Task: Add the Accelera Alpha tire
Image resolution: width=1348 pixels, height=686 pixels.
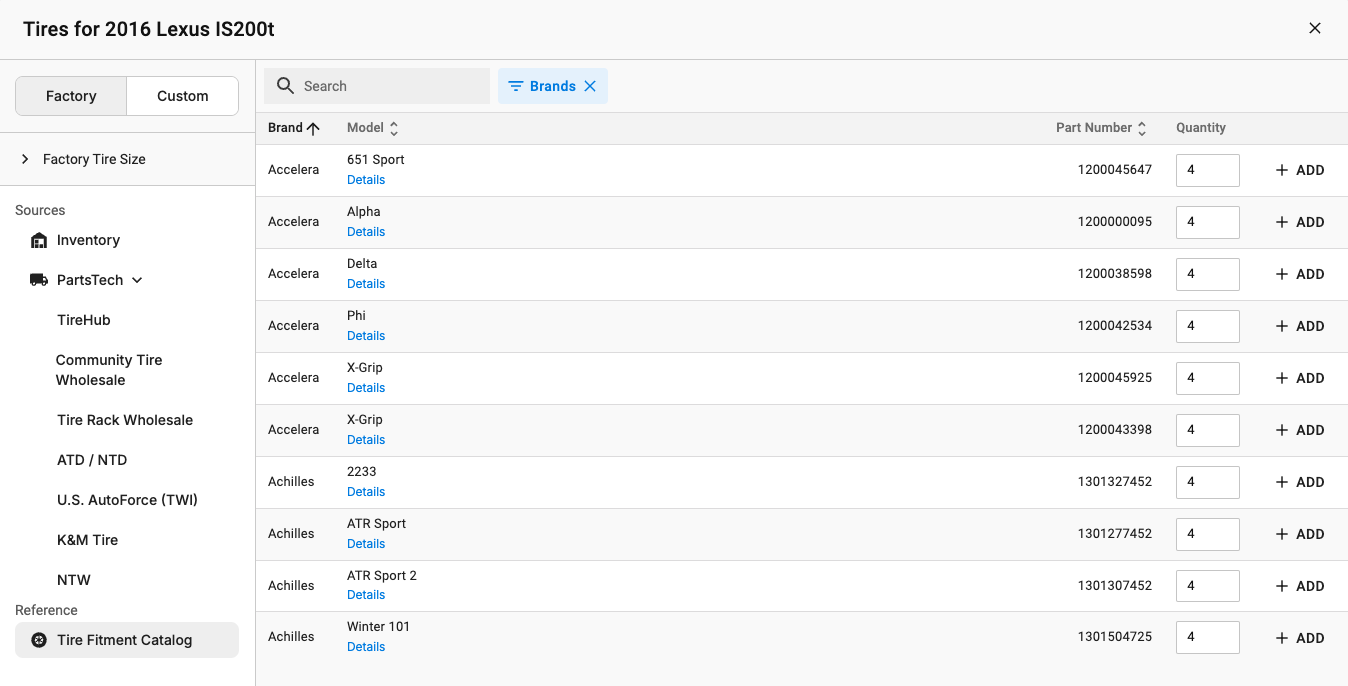Action: [x=1300, y=222]
